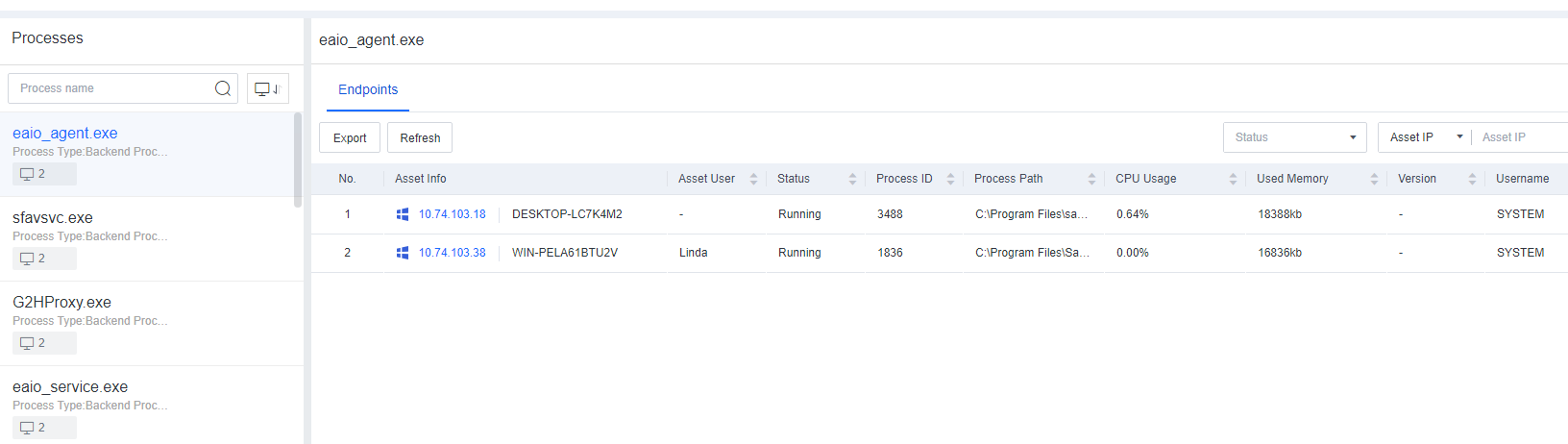Click the Export button
Image resolution: width=1568 pixels, height=444 pixels.
[x=350, y=137]
